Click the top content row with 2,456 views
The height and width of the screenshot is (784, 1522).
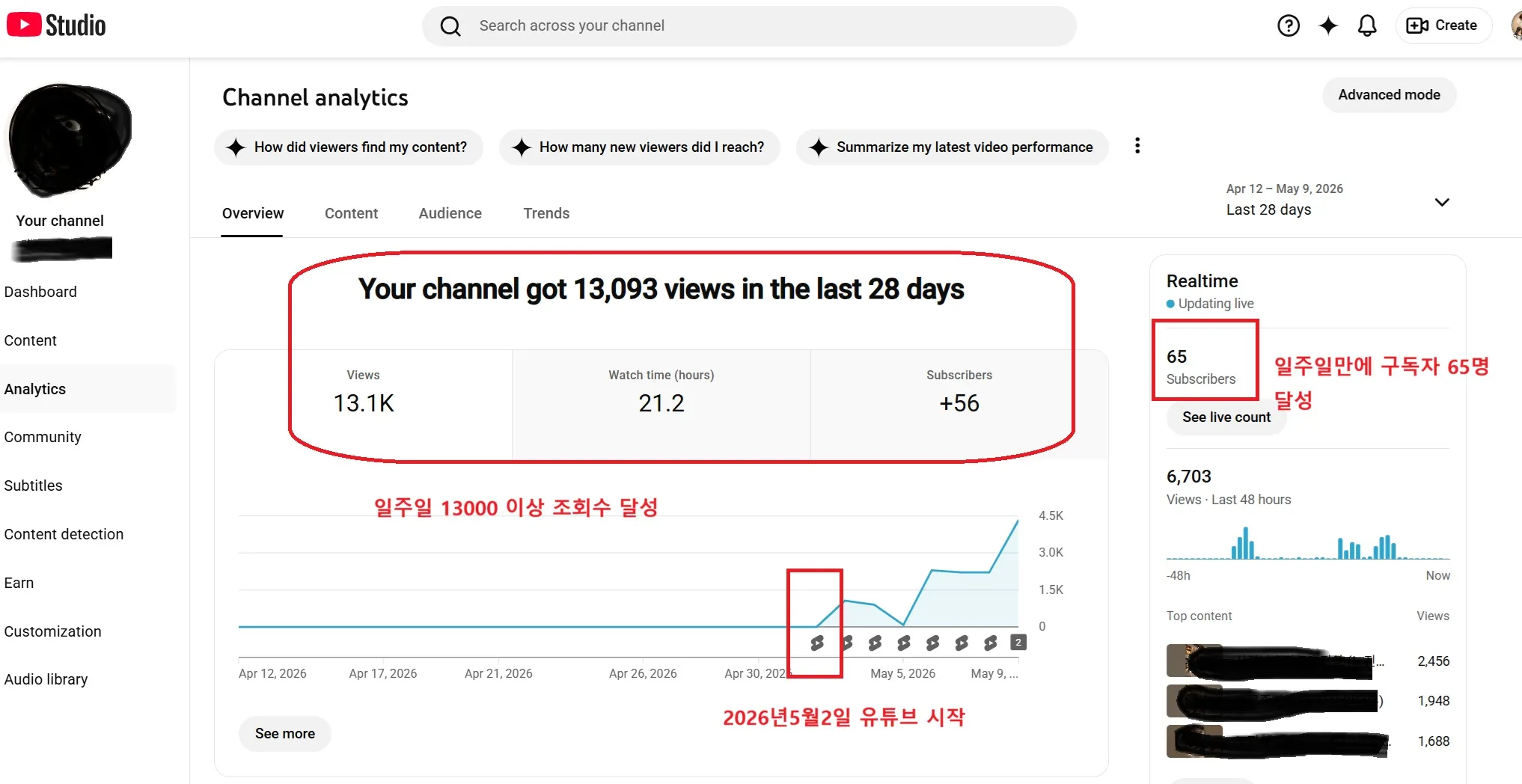point(1308,661)
